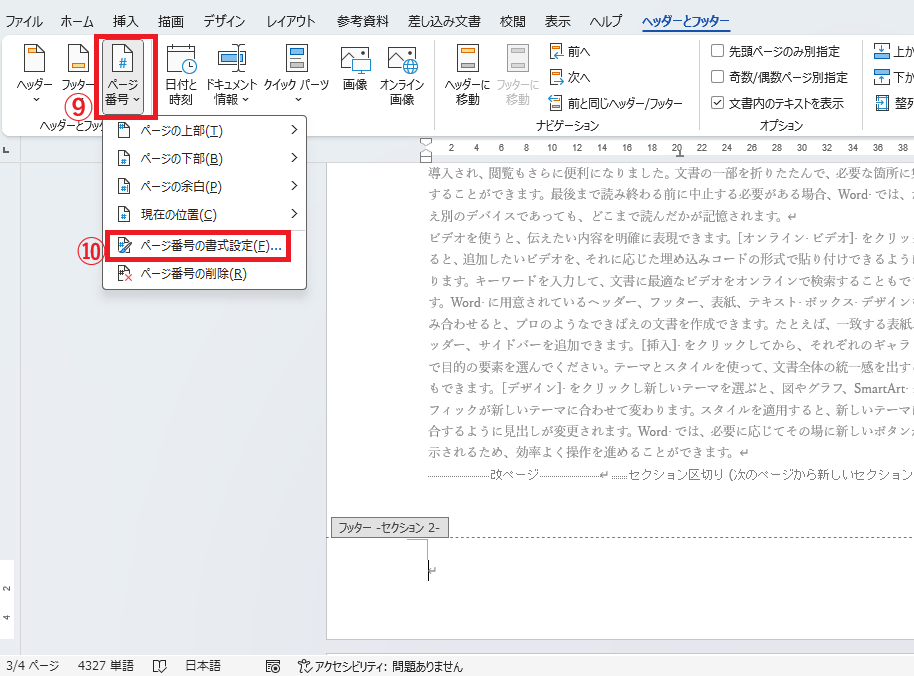Click the footer position from bottom icon
This screenshot has width=914, height=676.
pos(881,77)
